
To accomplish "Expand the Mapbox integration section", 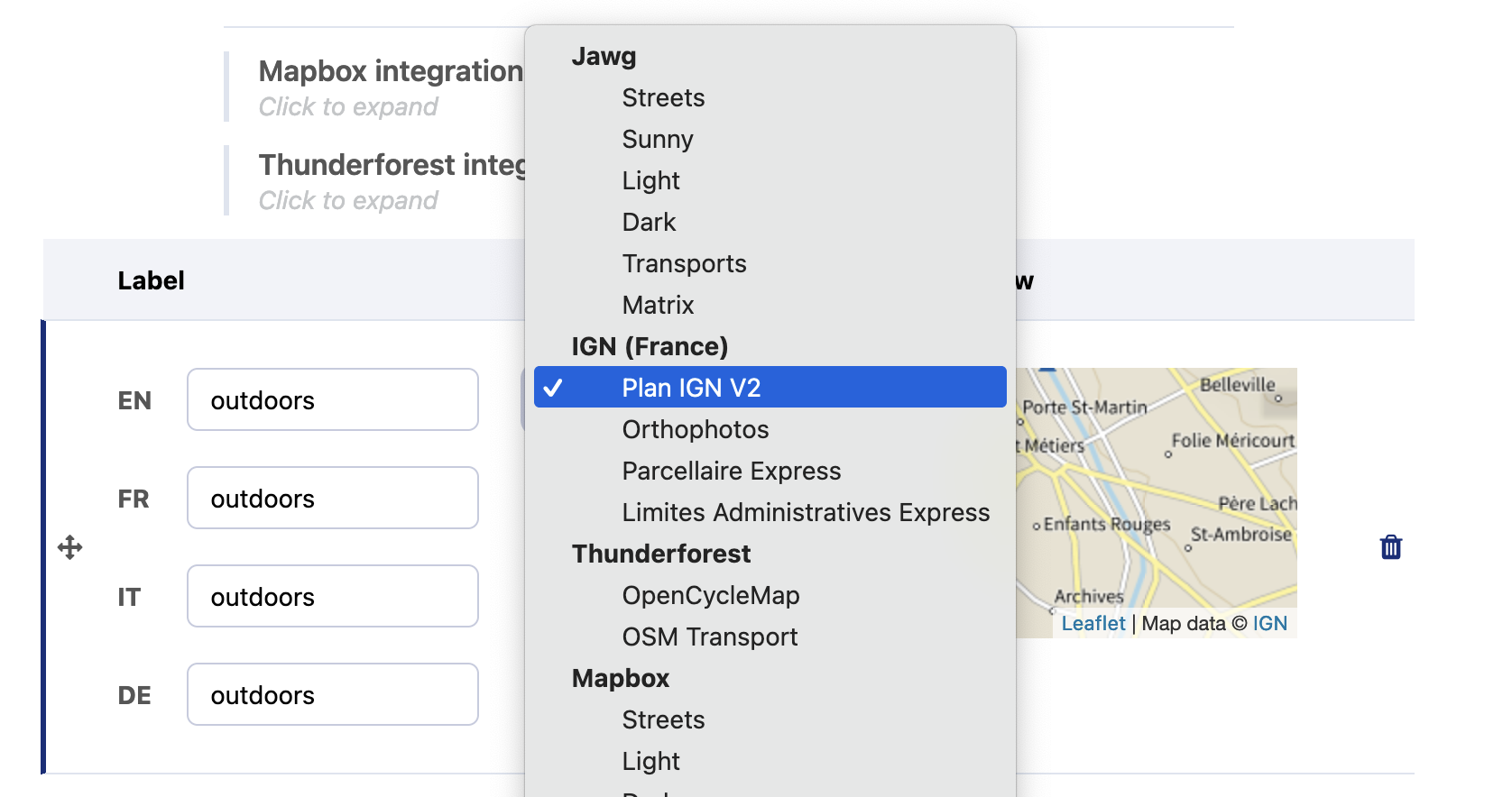I will point(390,71).
